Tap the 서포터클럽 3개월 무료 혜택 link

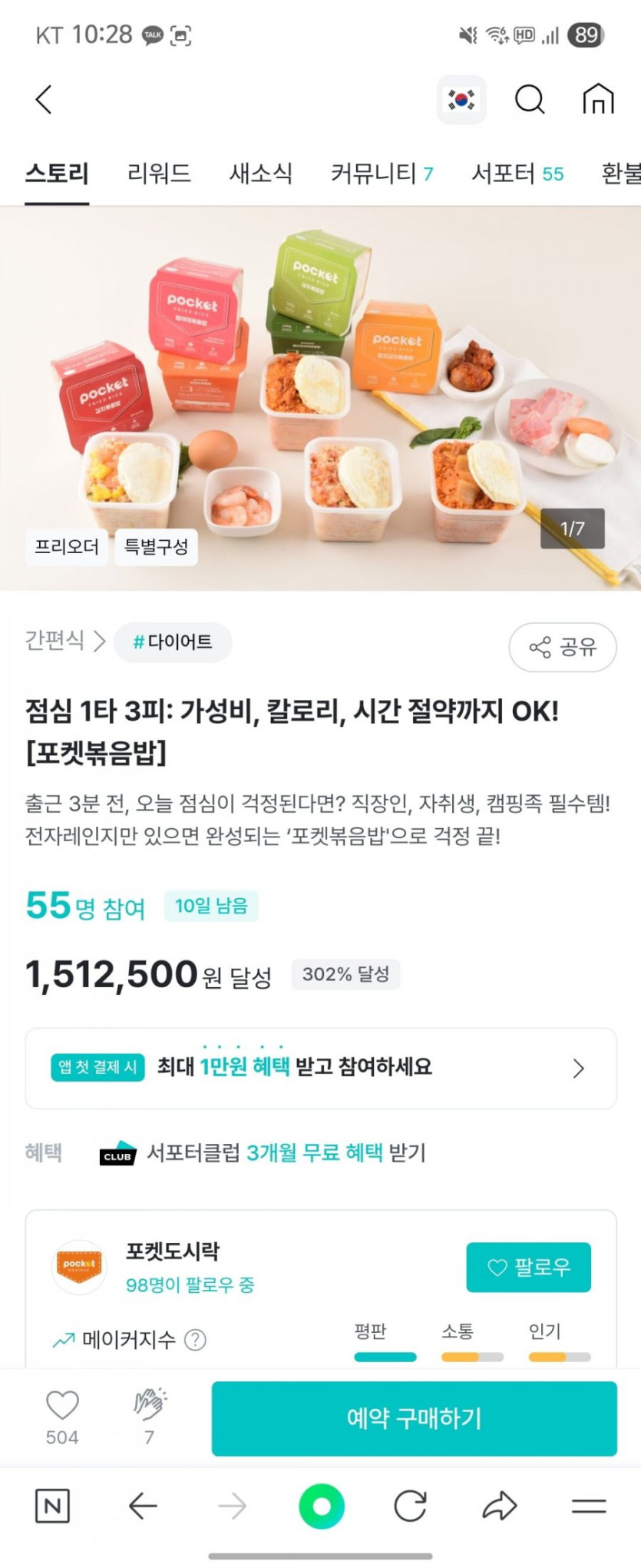point(286,1152)
